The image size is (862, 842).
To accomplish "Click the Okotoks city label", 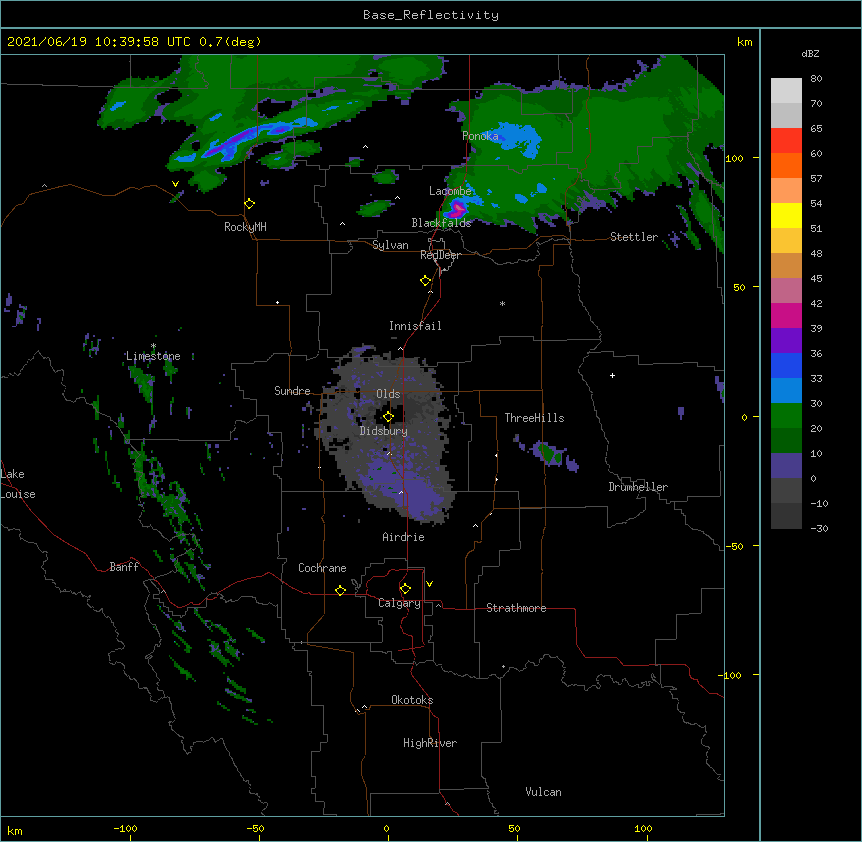I will tap(412, 700).
